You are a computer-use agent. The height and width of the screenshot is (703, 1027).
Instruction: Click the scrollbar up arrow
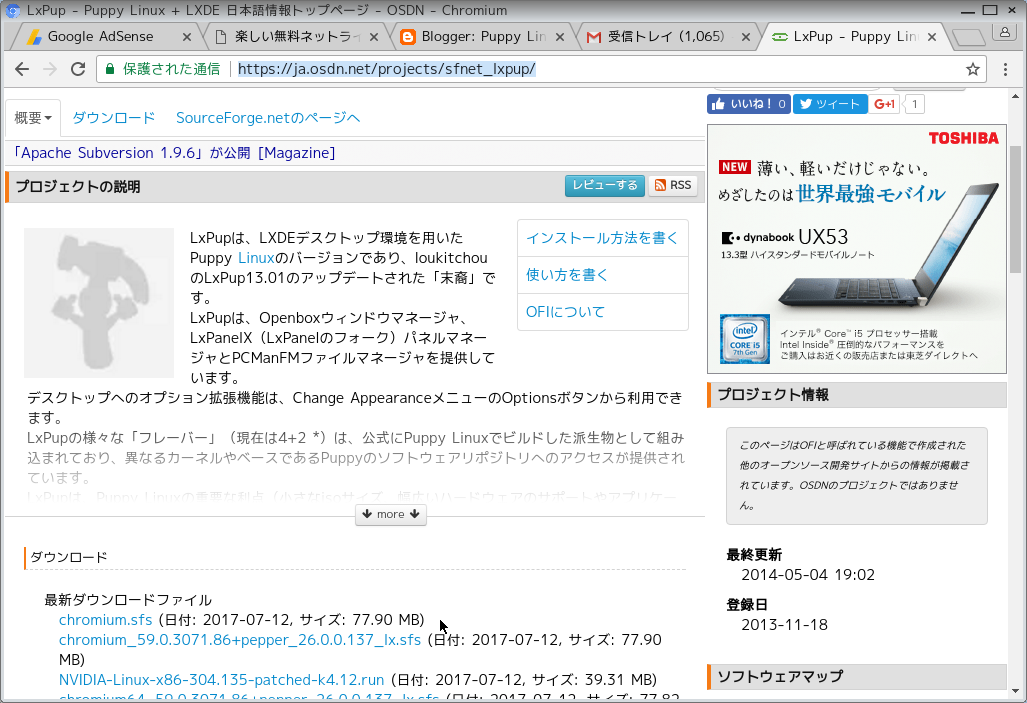point(1015,96)
